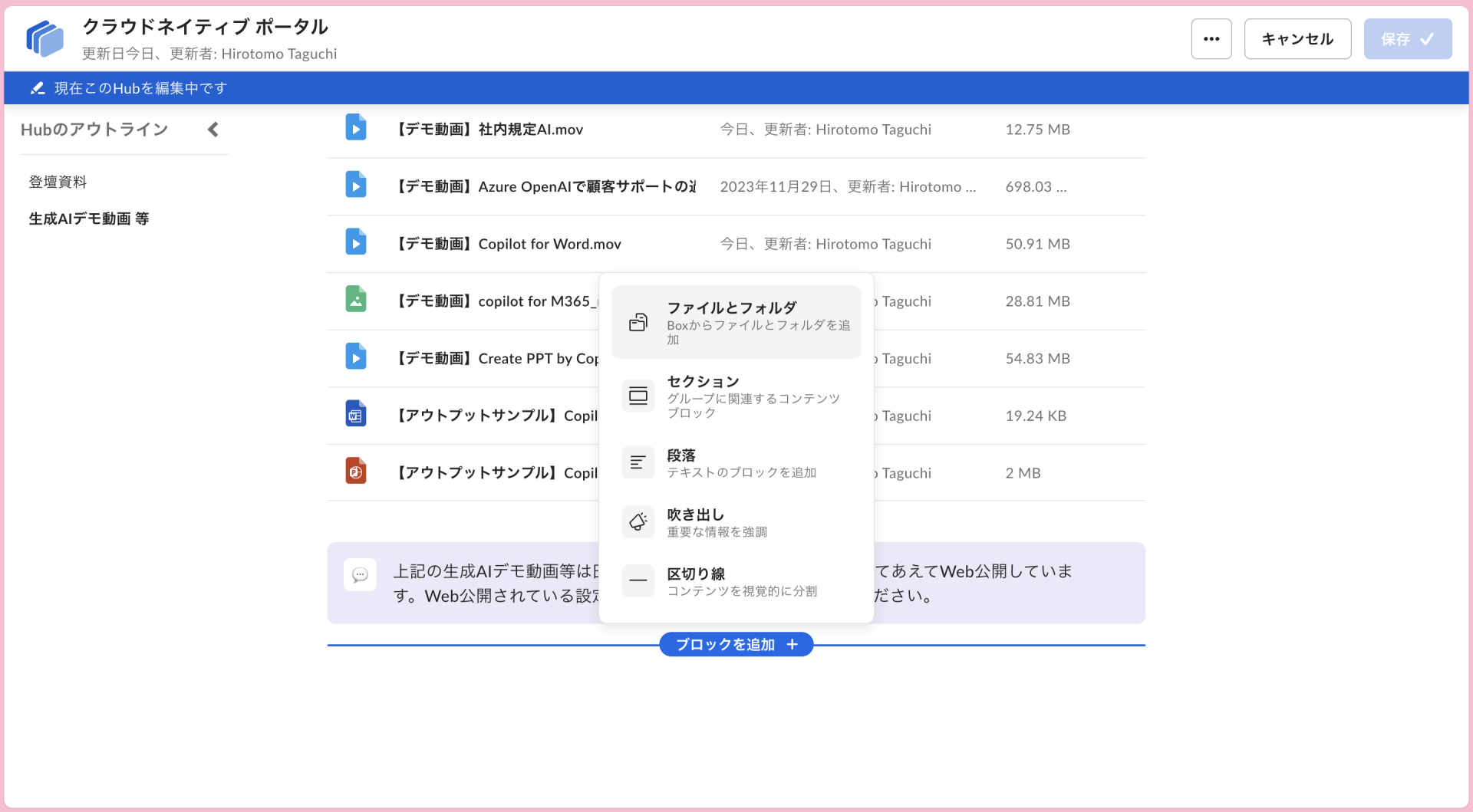Click the Word document icon in the file list
This screenshot has width=1473, height=812.
point(356,413)
